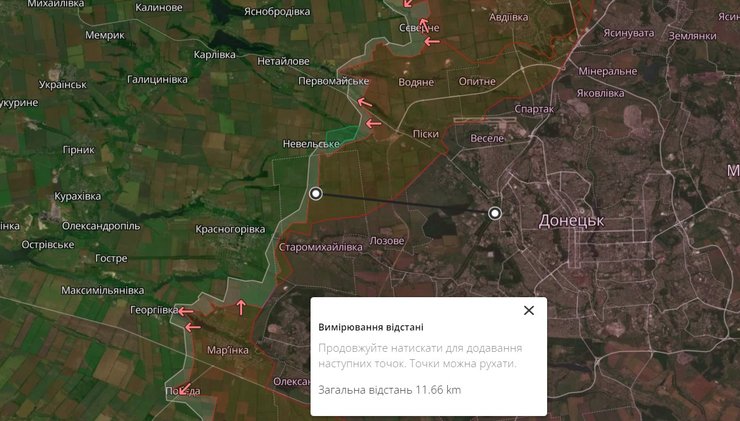
Task: Click the Авдіївка label
Action: point(508,17)
